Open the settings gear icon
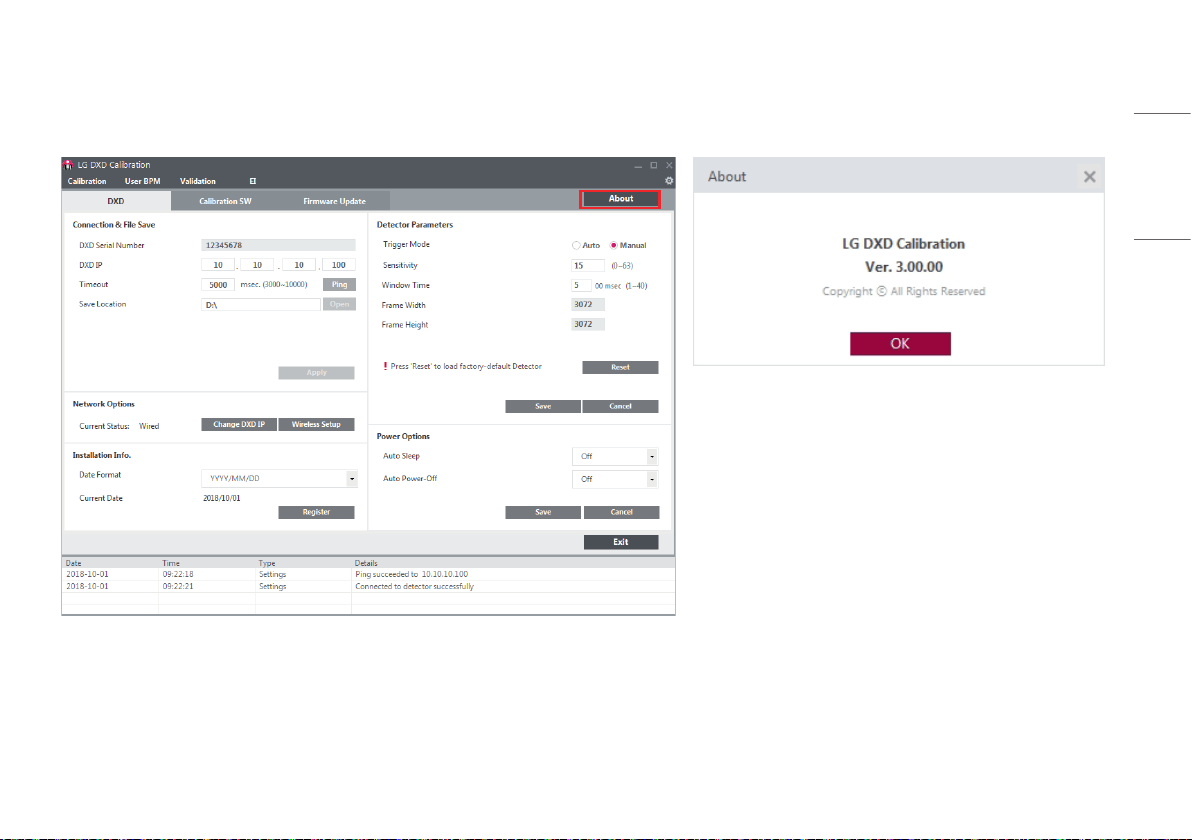 pos(669,181)
